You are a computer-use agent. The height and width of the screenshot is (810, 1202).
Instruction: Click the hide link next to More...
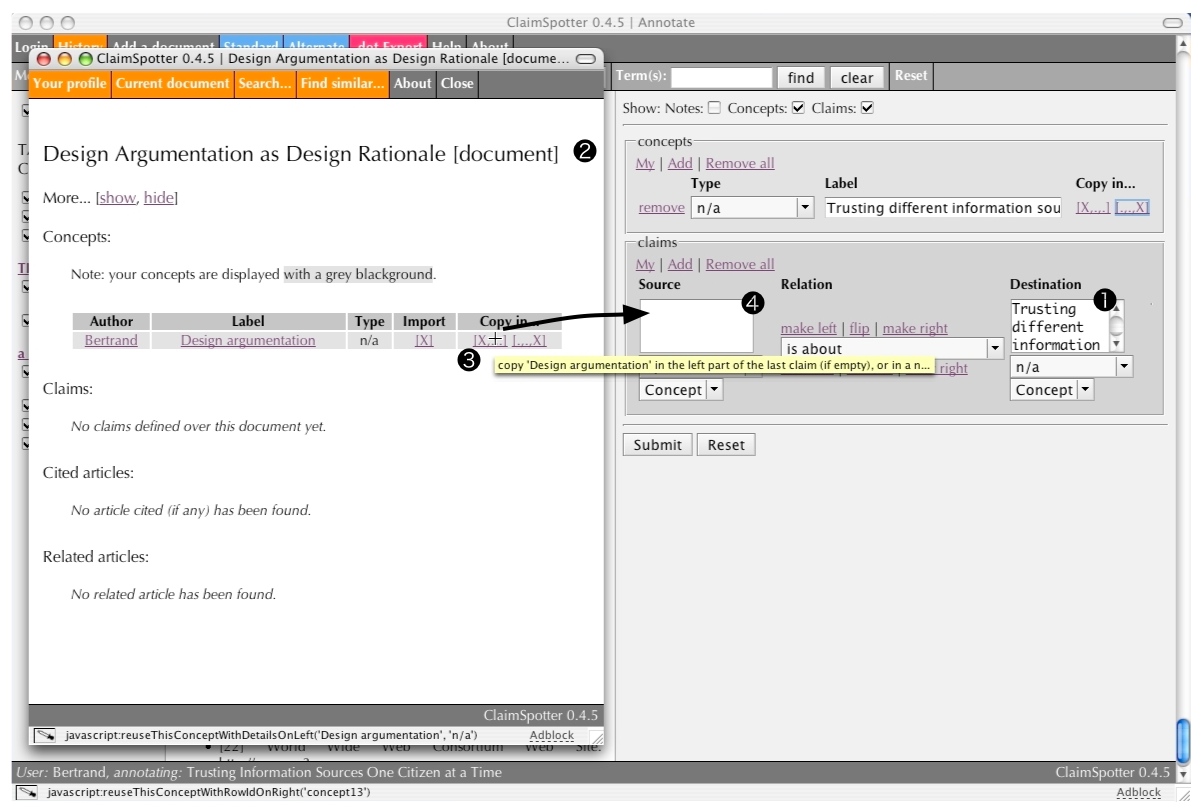[159, 198]
